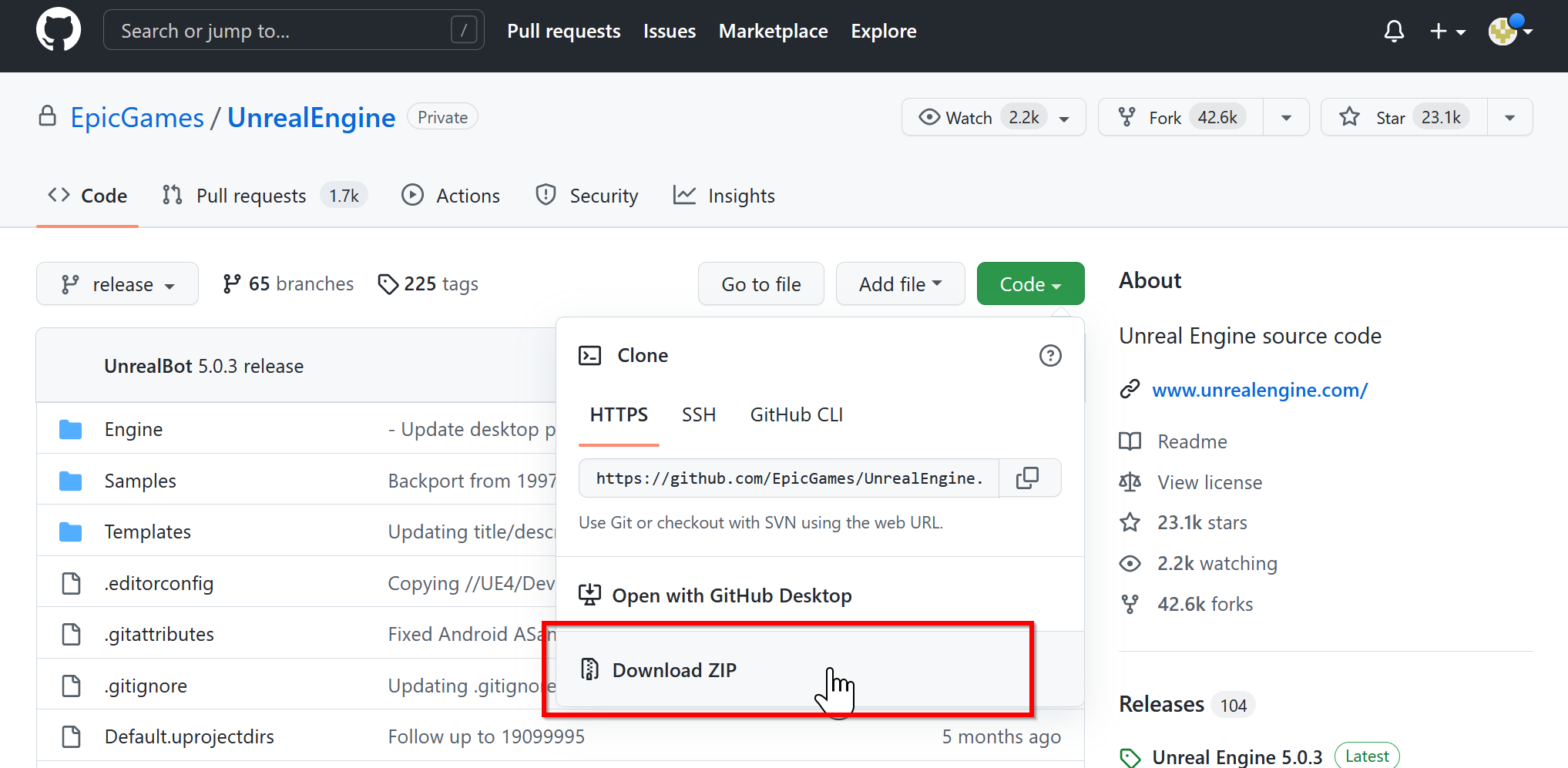Image resolution: width=1568 pixels, height=768 pixels.
Task: Switch to the repository Pull requests tab
Action: click(264, 196)
